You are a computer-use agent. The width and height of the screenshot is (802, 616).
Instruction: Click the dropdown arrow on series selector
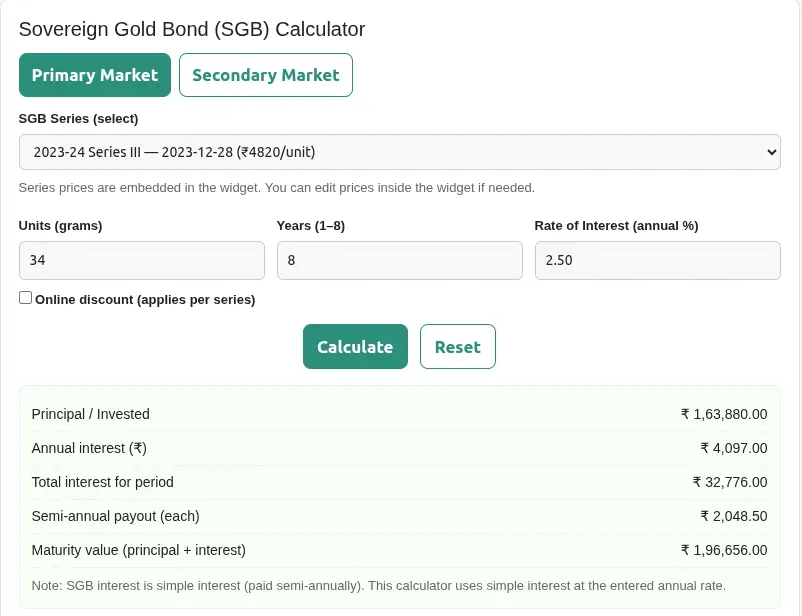click(771, 152)
